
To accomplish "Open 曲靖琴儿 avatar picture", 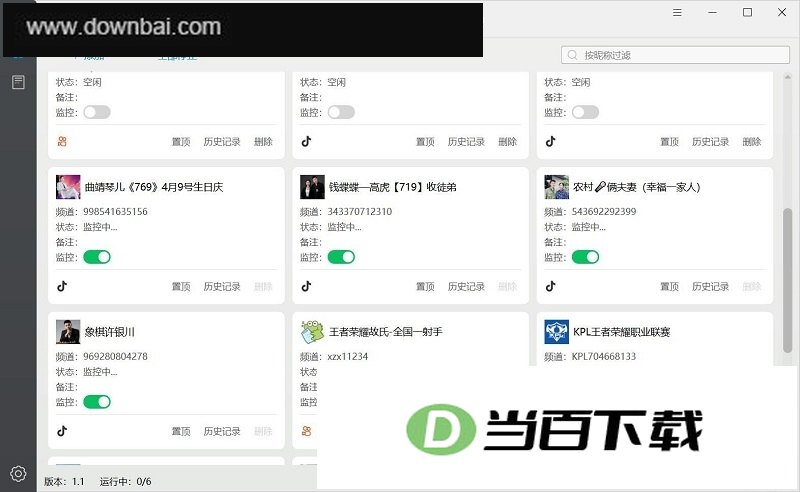I will click(68, 187).
